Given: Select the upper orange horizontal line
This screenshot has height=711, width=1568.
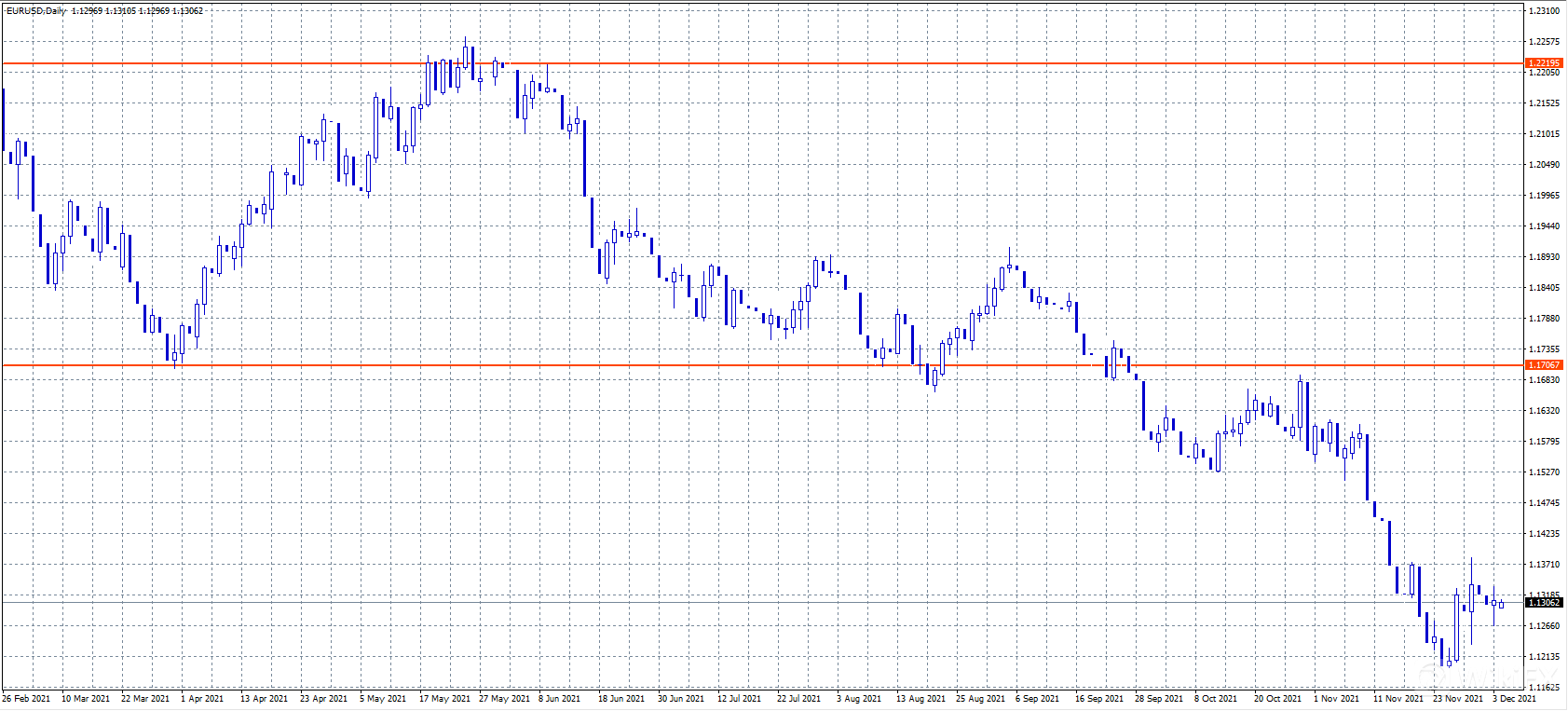Looking at the screenshot, I should point(745,63).
